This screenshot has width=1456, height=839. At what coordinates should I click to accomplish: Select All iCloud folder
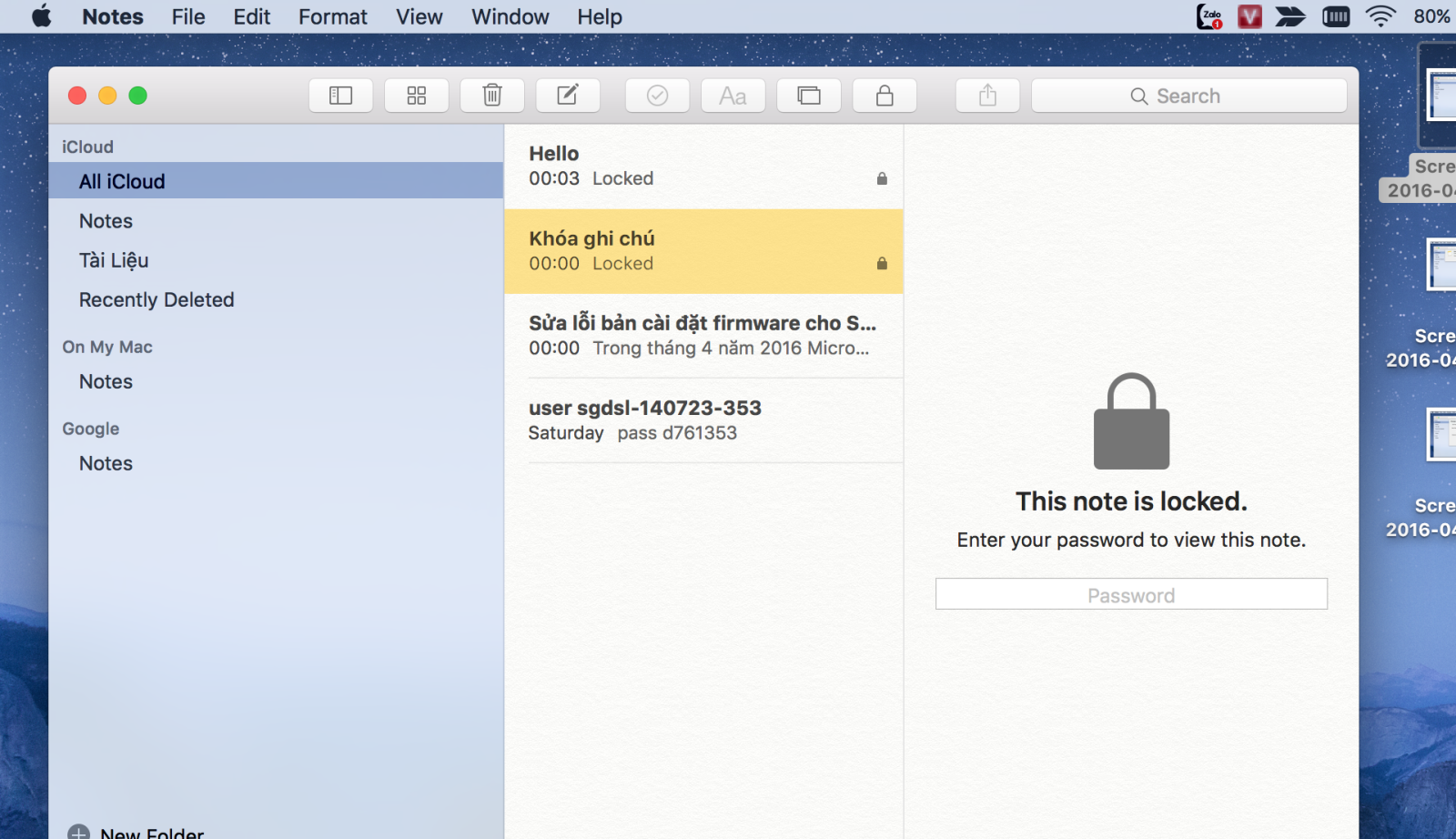coord(276,181)
